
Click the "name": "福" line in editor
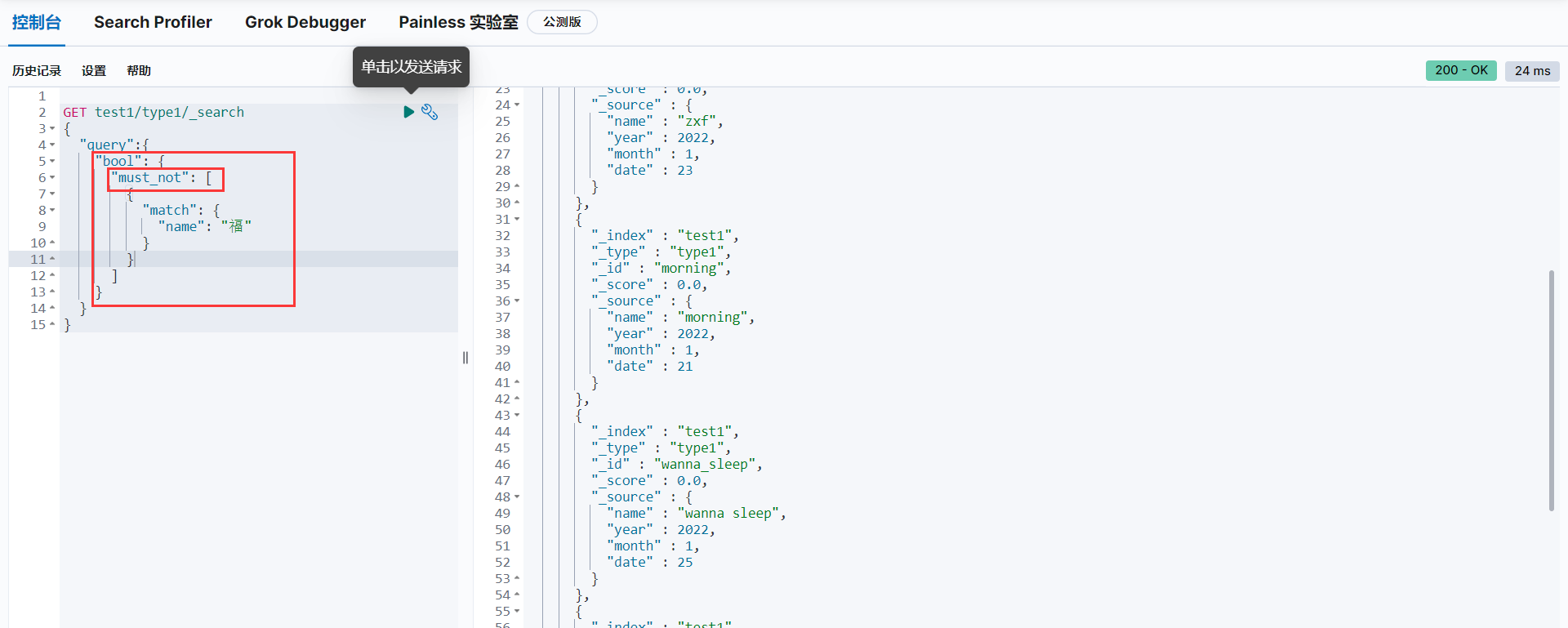(204, 226)
